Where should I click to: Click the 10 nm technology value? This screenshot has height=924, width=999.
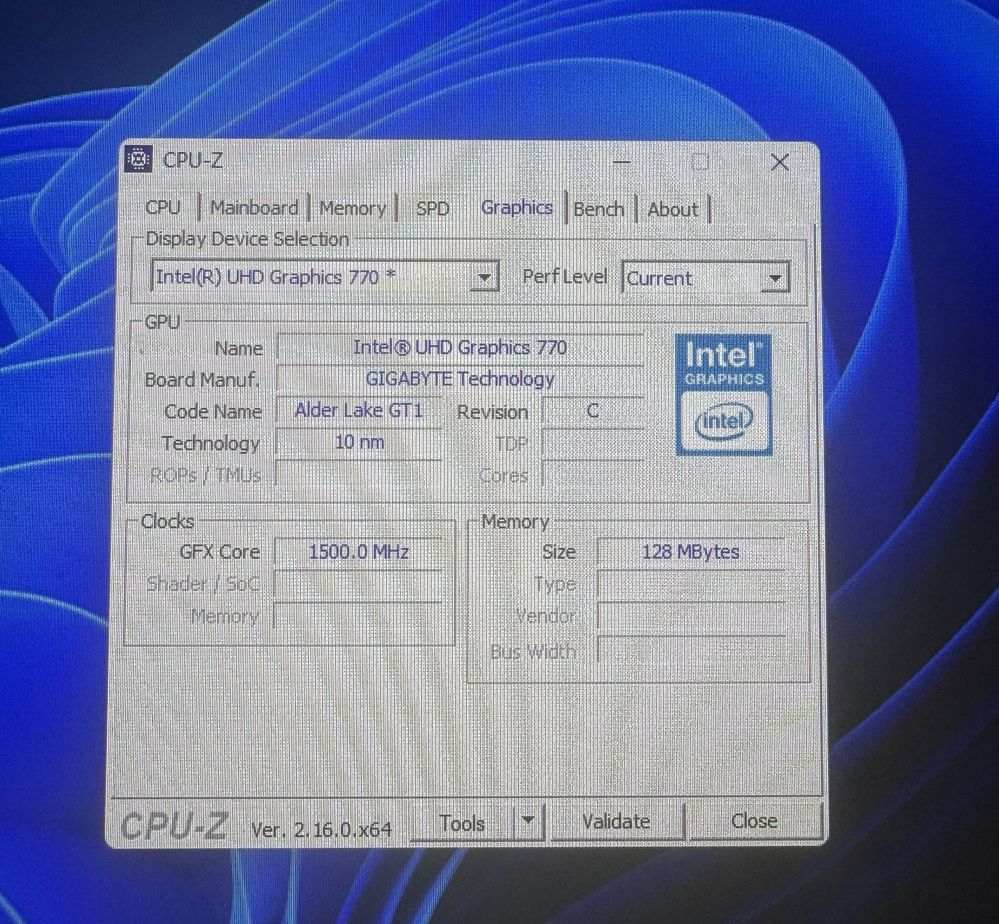pos(359,442)
